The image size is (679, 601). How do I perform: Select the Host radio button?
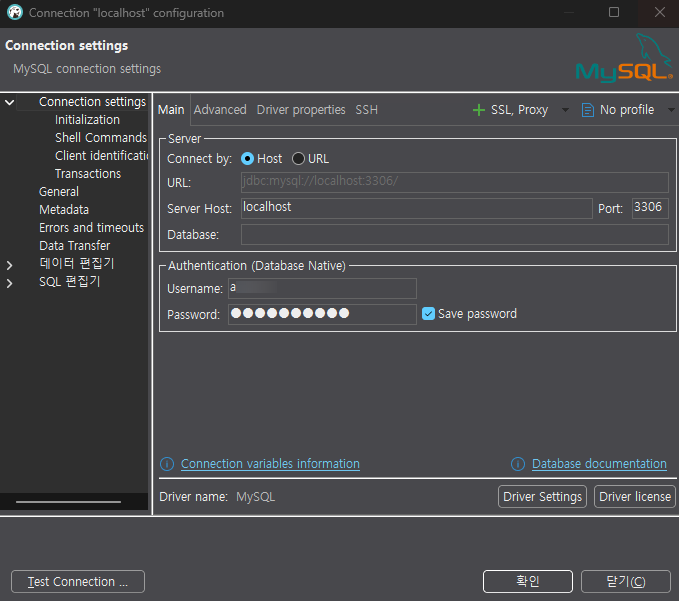click(x=247, y=159)
